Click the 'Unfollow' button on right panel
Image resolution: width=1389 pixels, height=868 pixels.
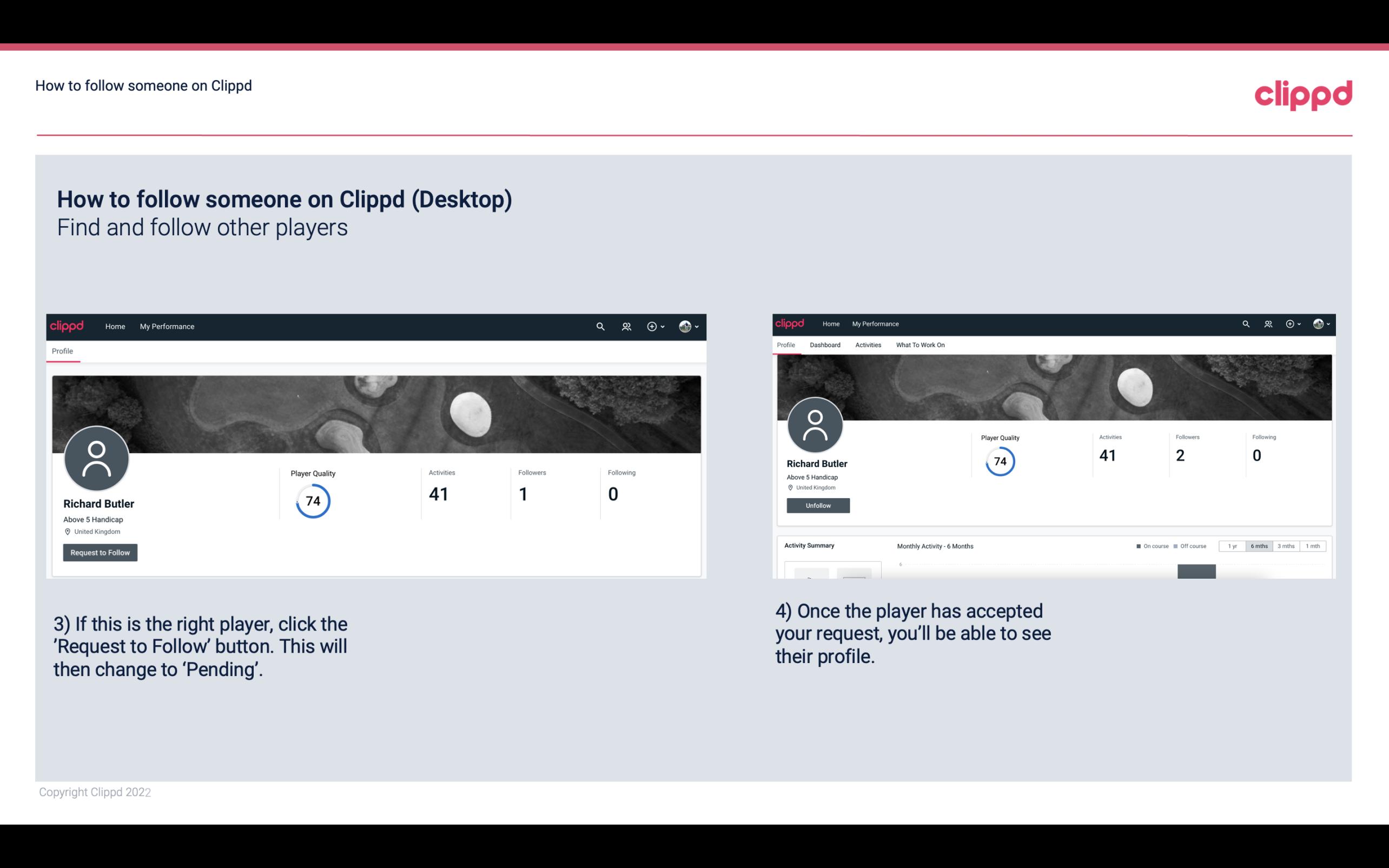(817, 505)
